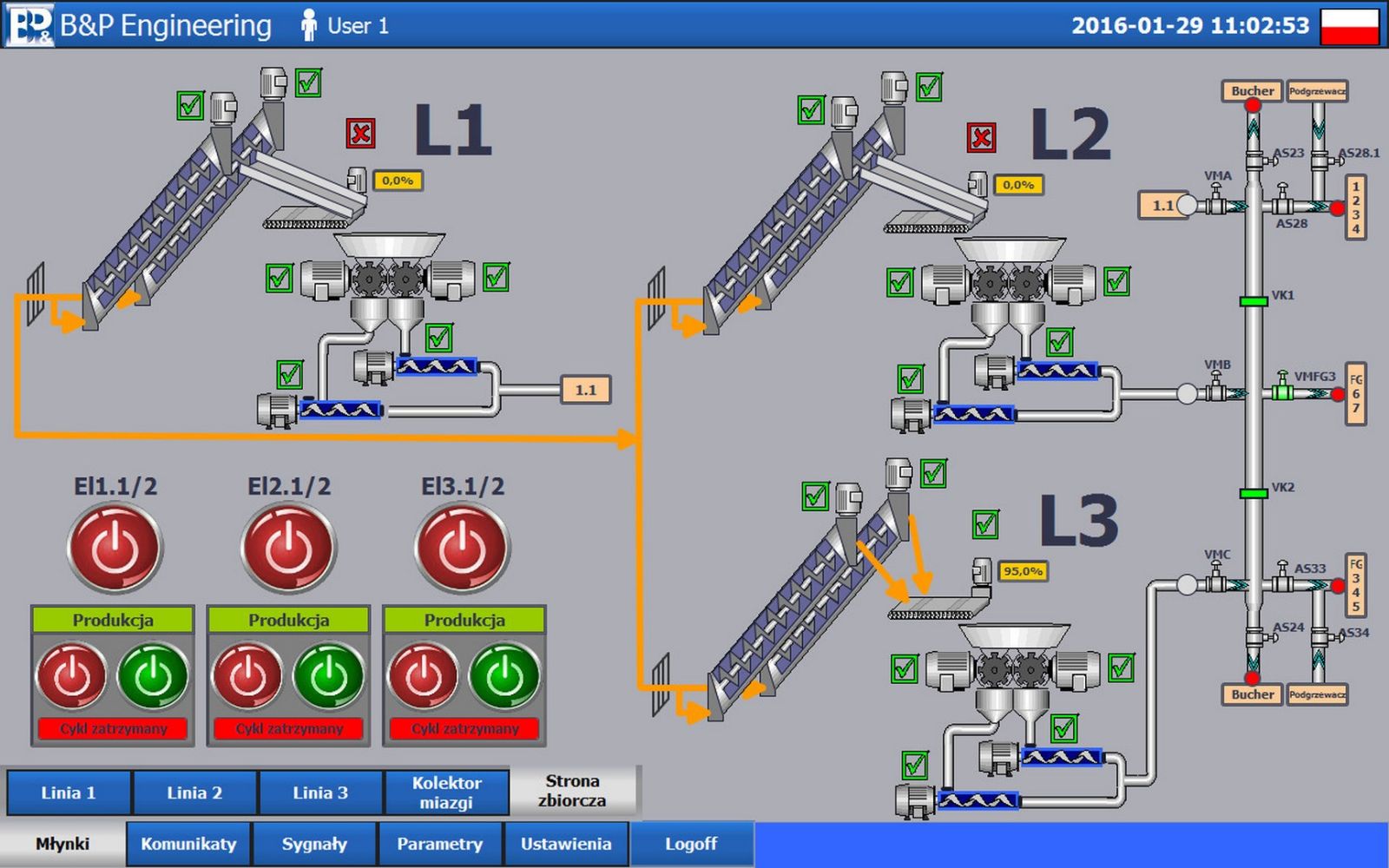Toggle the green checkmark beside the L3 label
Viewport: 1389px width, 868px height.
click(985, 524)
